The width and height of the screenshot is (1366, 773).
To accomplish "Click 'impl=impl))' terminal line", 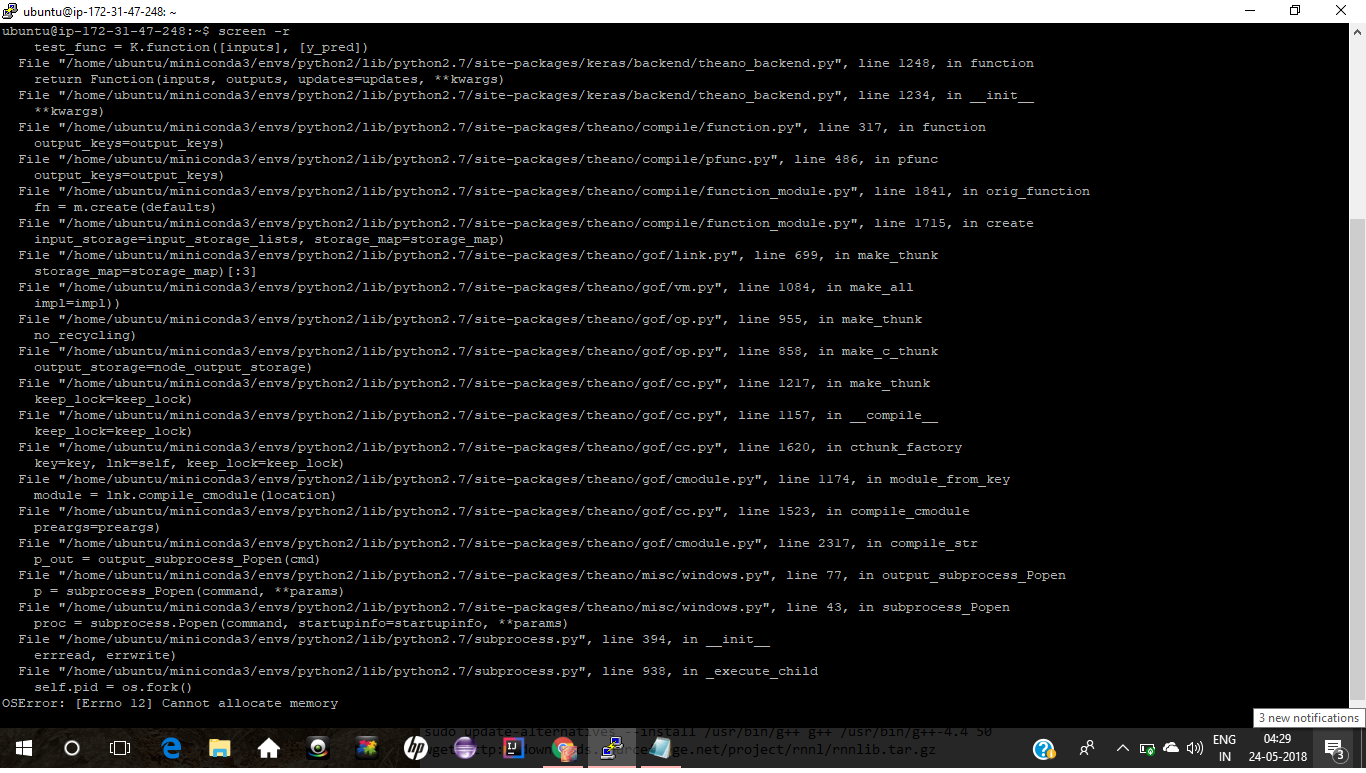I will [77, 303].
